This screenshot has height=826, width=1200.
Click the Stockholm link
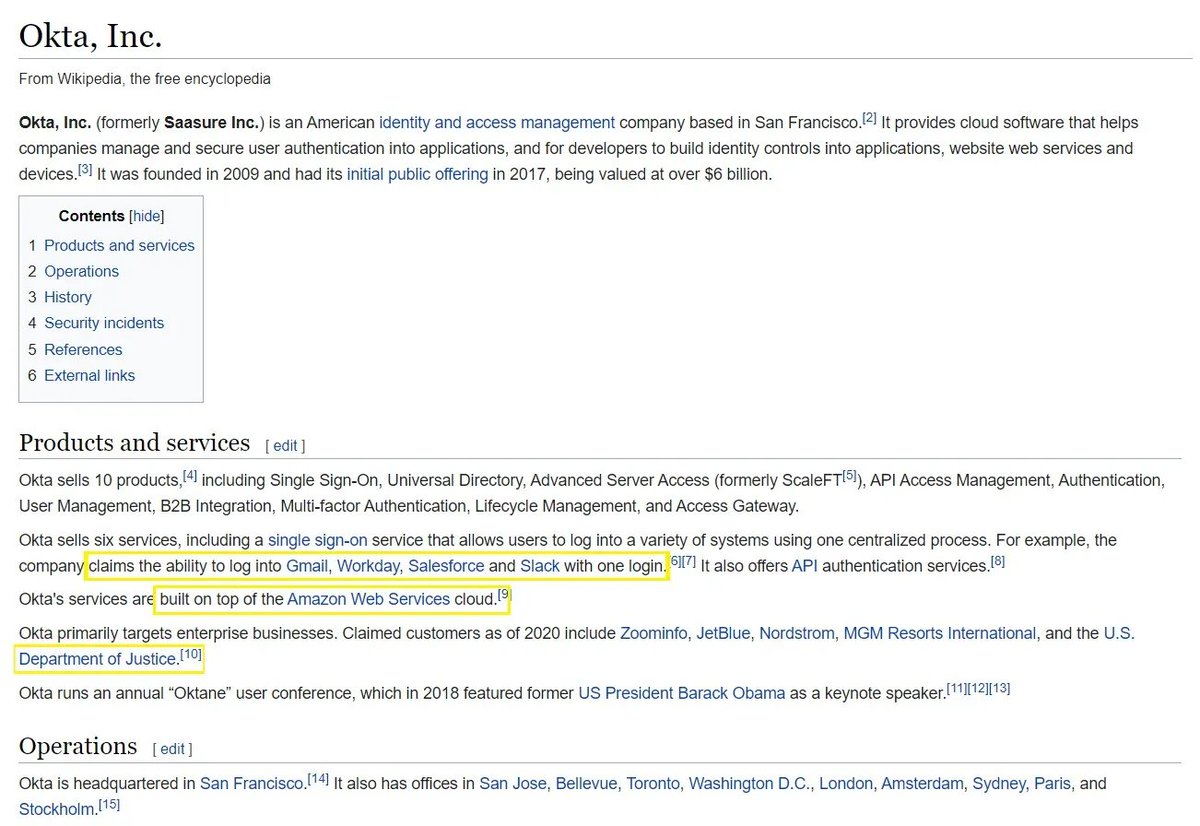click(57, 808)
